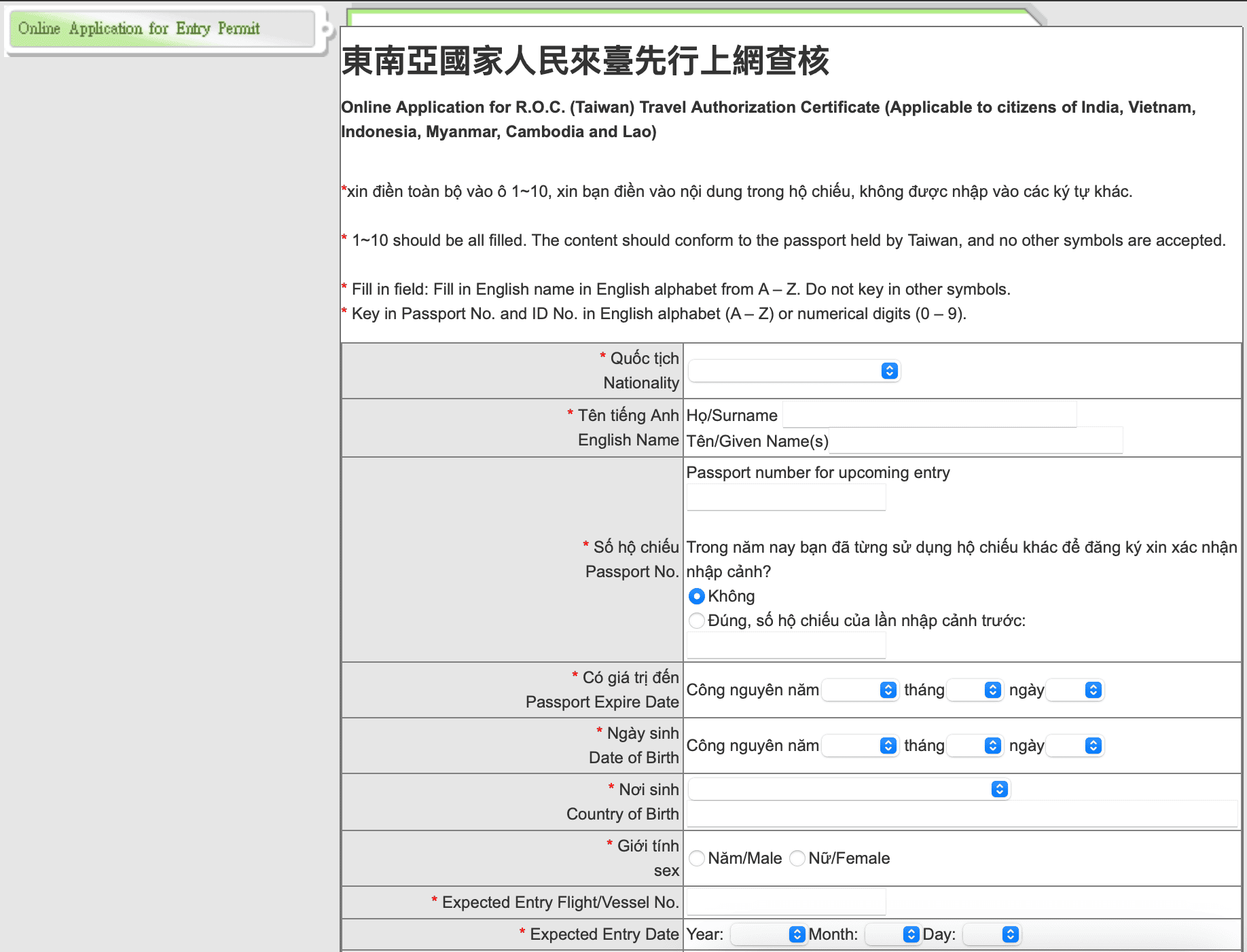
Task: Click the Tên/Given Name(s) input field
Action: coord(975,441)
